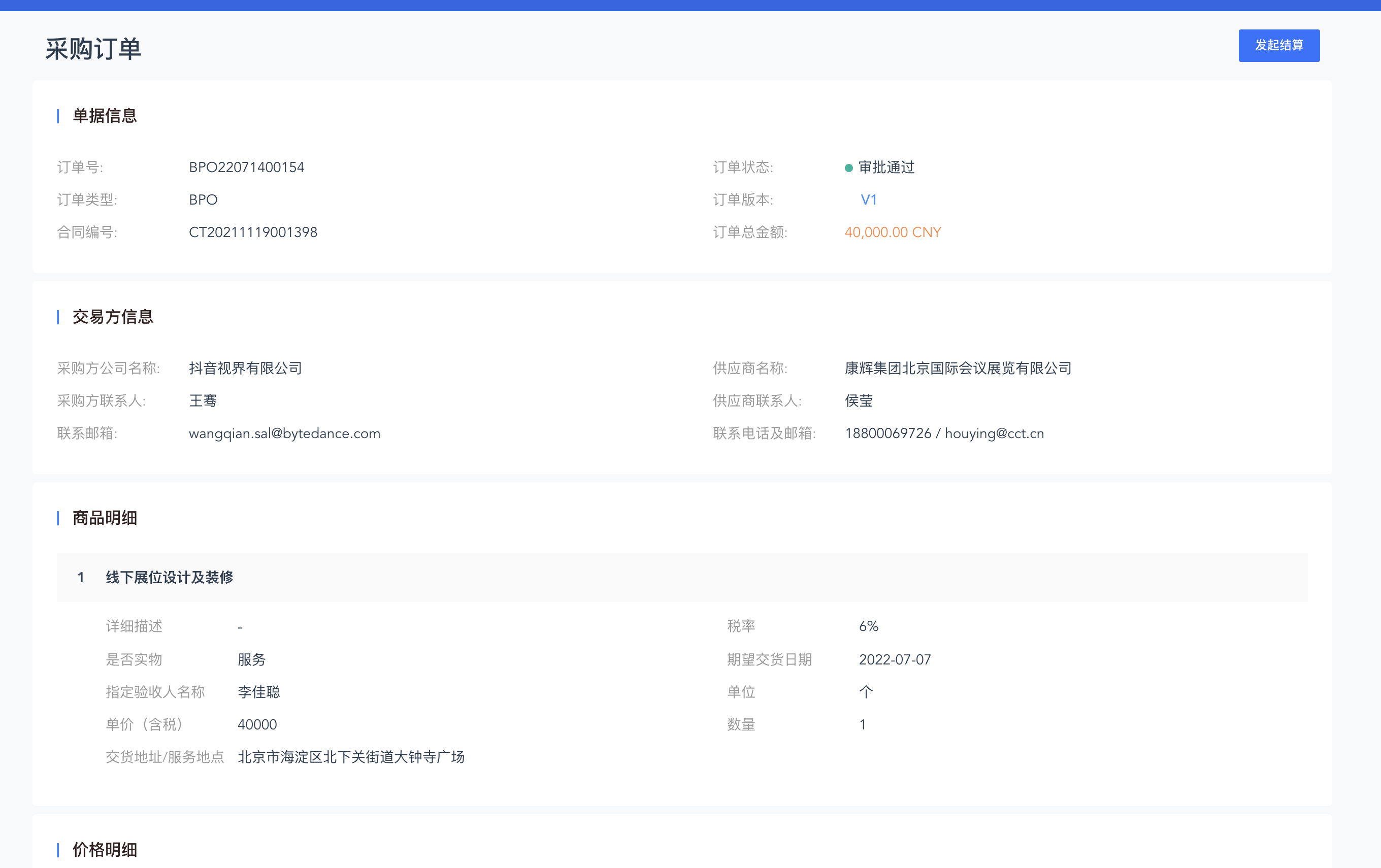Image resolution: width=1381 pixels, height=868 pixels.
Task: Click the 单据信息 section heading
Action: click(105, 116)
